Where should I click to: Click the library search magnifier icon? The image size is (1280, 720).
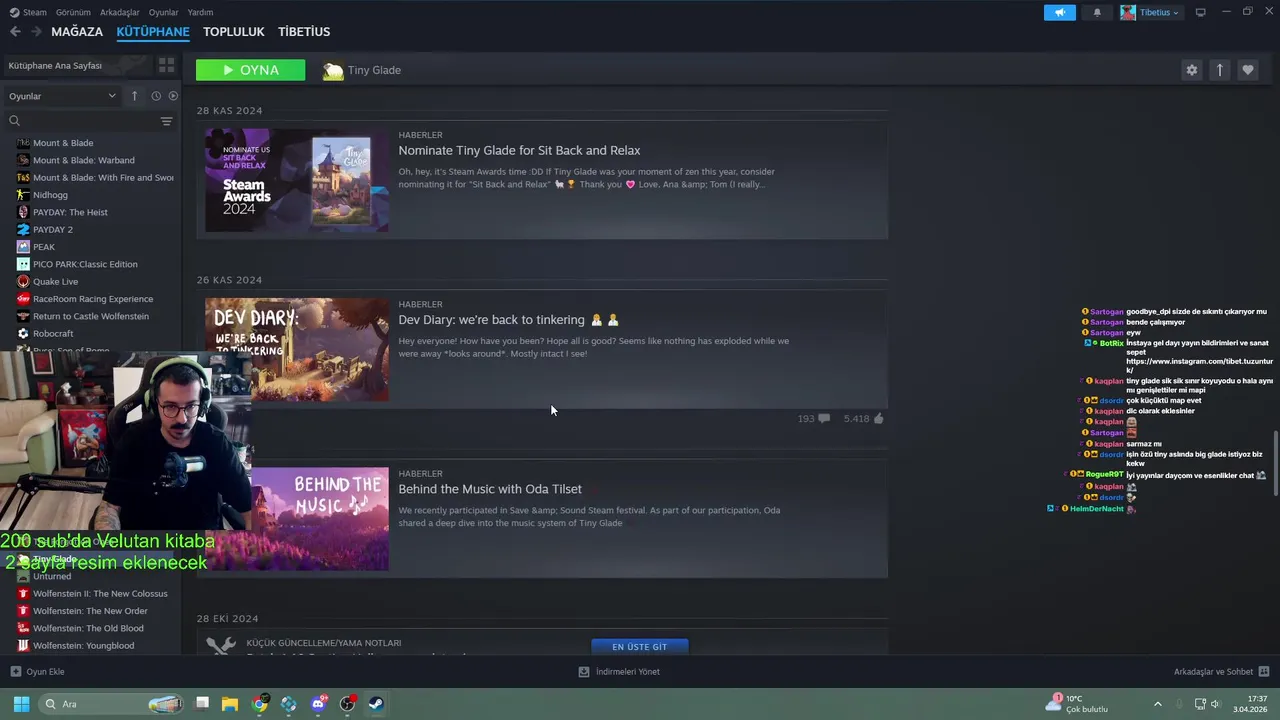pyautogui.click(x=14, y=121)
